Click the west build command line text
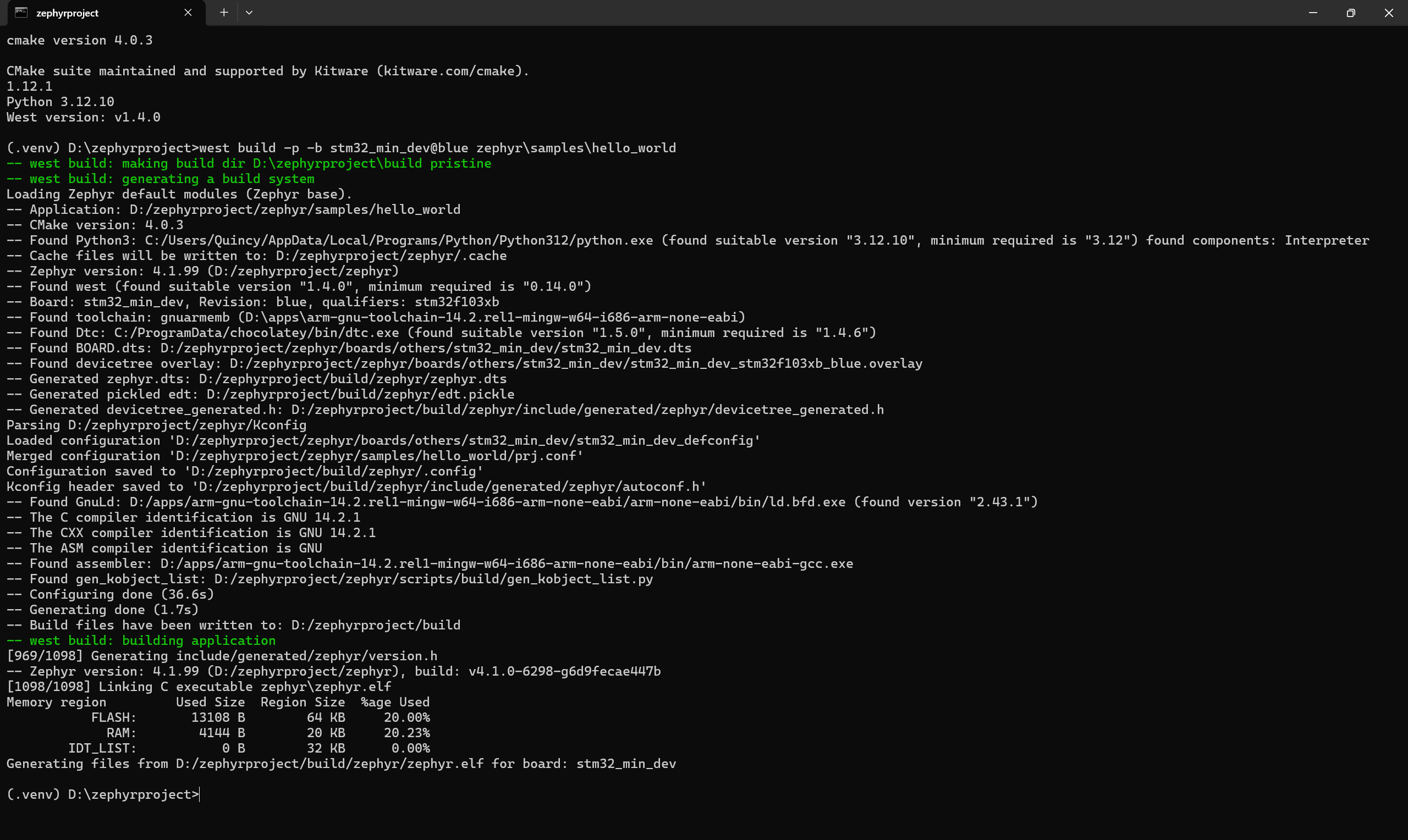This screenshot has width=1408, height=840. (x=437, y=148)
